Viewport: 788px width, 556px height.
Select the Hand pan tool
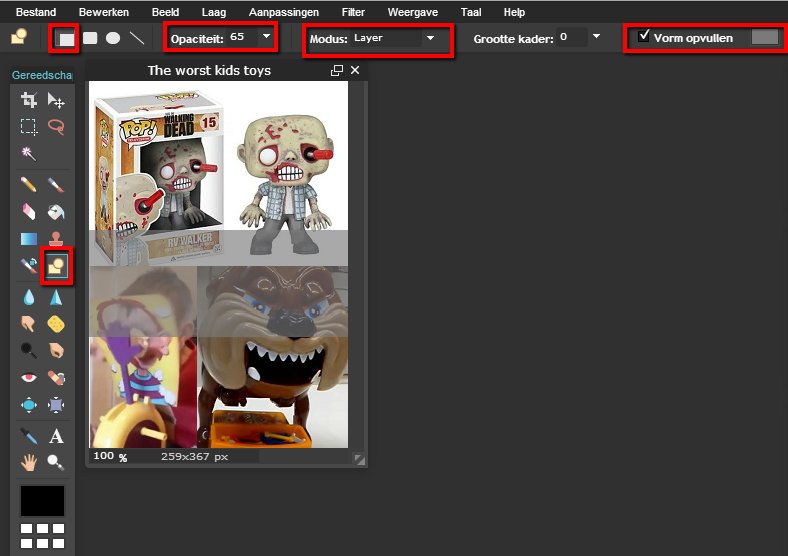coord(29,462)
